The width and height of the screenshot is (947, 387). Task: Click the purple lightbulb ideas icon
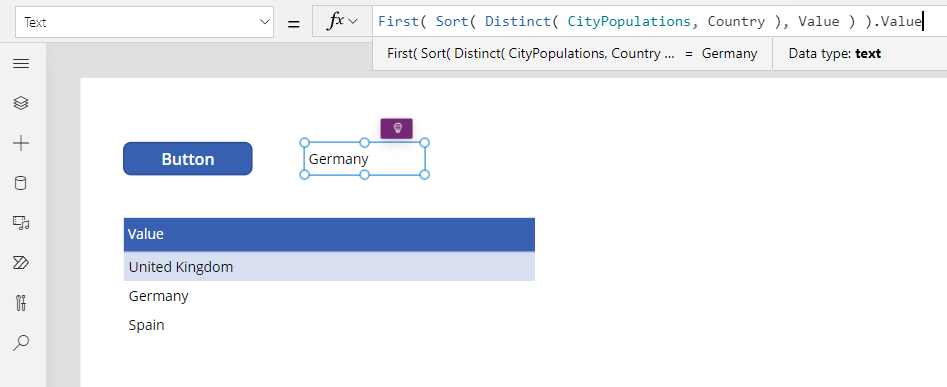(x=397, y=128)
